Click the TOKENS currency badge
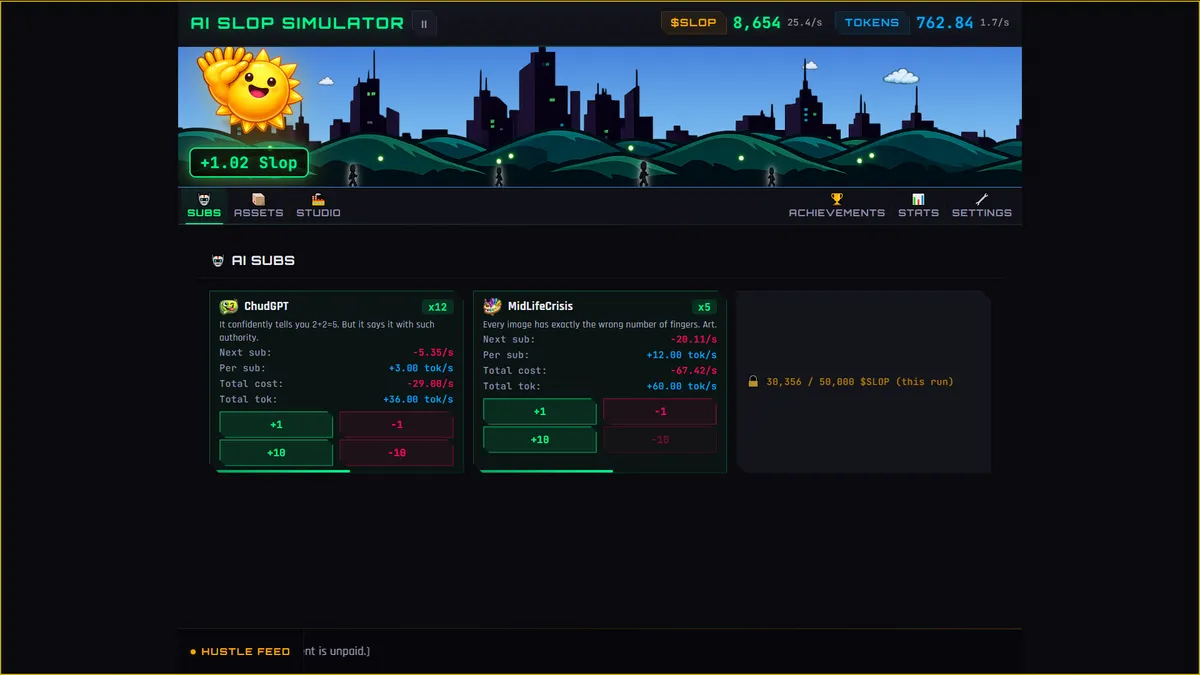 (872, 21)
